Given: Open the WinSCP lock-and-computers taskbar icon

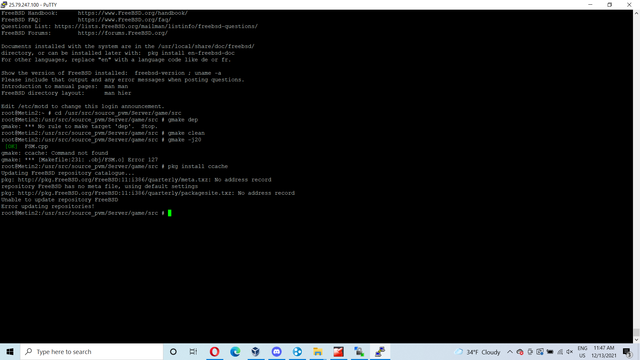Looking at the screenshot, I should point(359,351).
